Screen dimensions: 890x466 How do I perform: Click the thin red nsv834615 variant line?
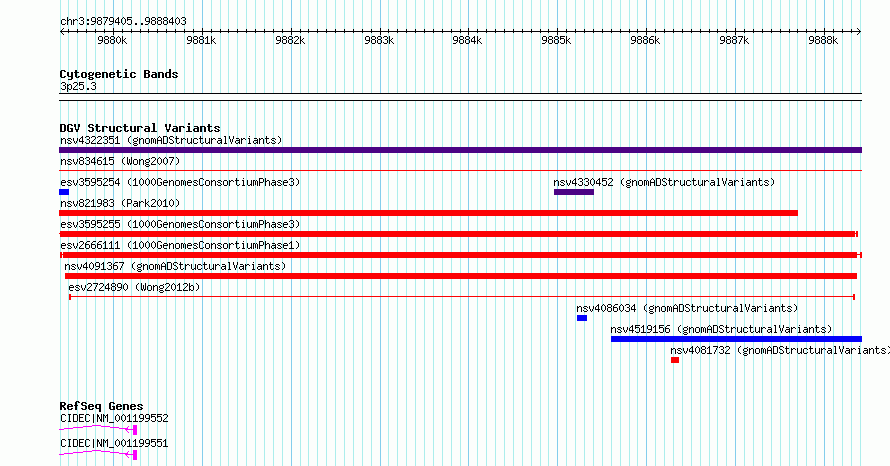pos(460,170)
